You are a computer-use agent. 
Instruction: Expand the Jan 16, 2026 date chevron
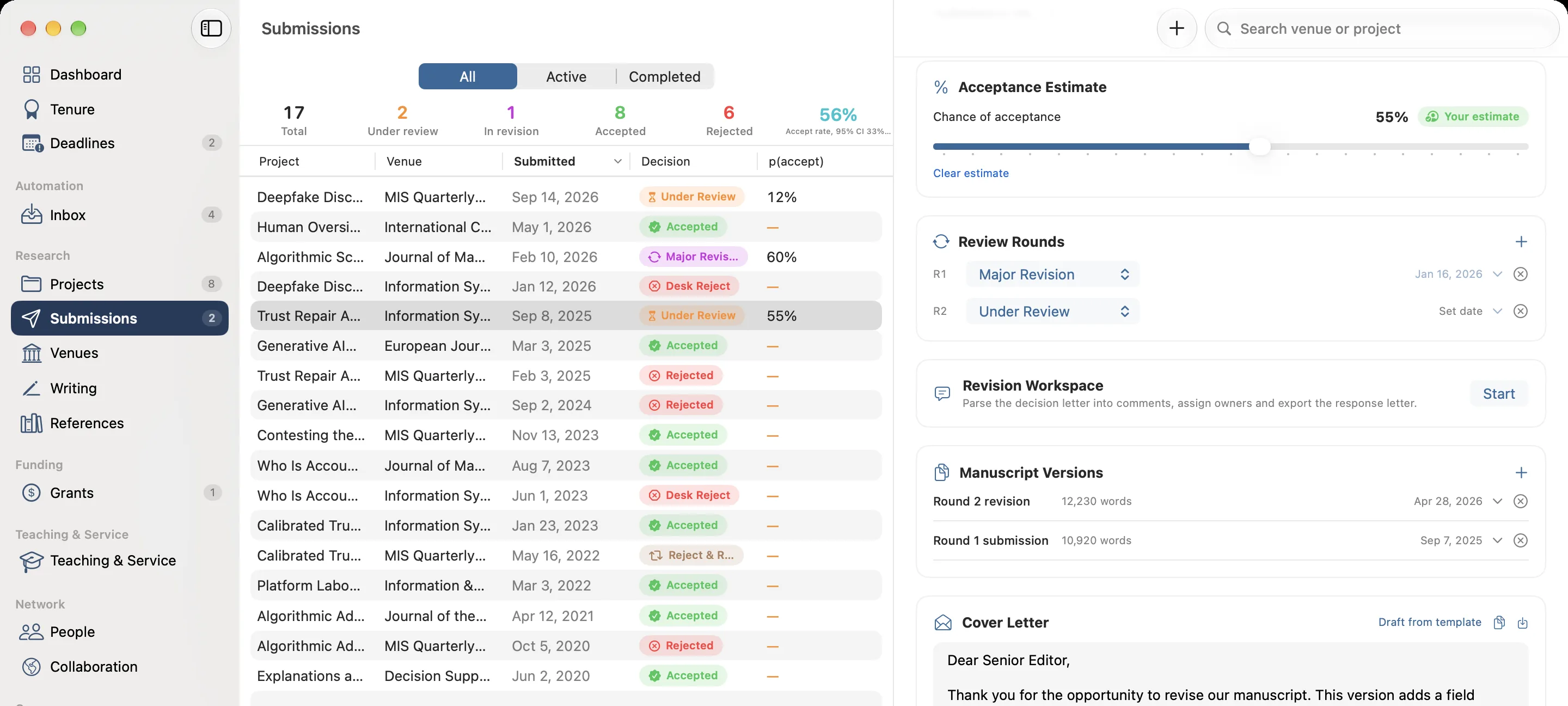pos(1497,274)
